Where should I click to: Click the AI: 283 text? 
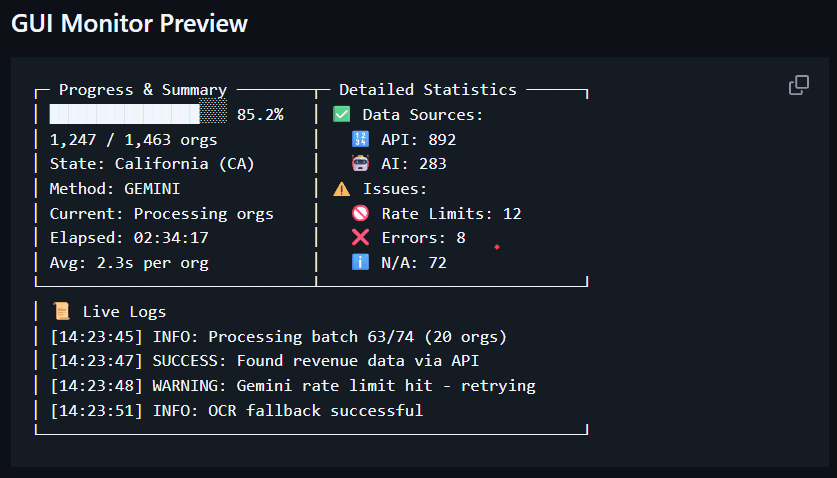pyautogui.click(x=414, y=164)
